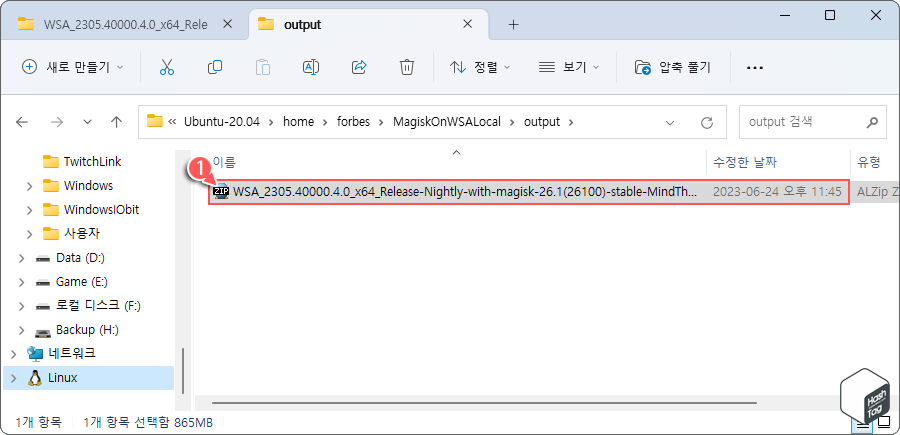
Task: Expand the 사용자 folder node
Action: pos(29,234)
